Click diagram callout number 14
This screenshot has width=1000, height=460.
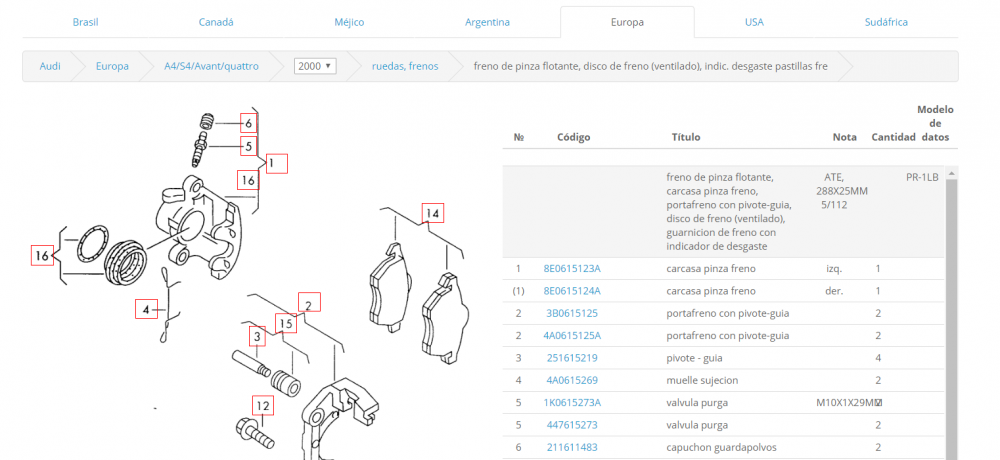(432, 213)
